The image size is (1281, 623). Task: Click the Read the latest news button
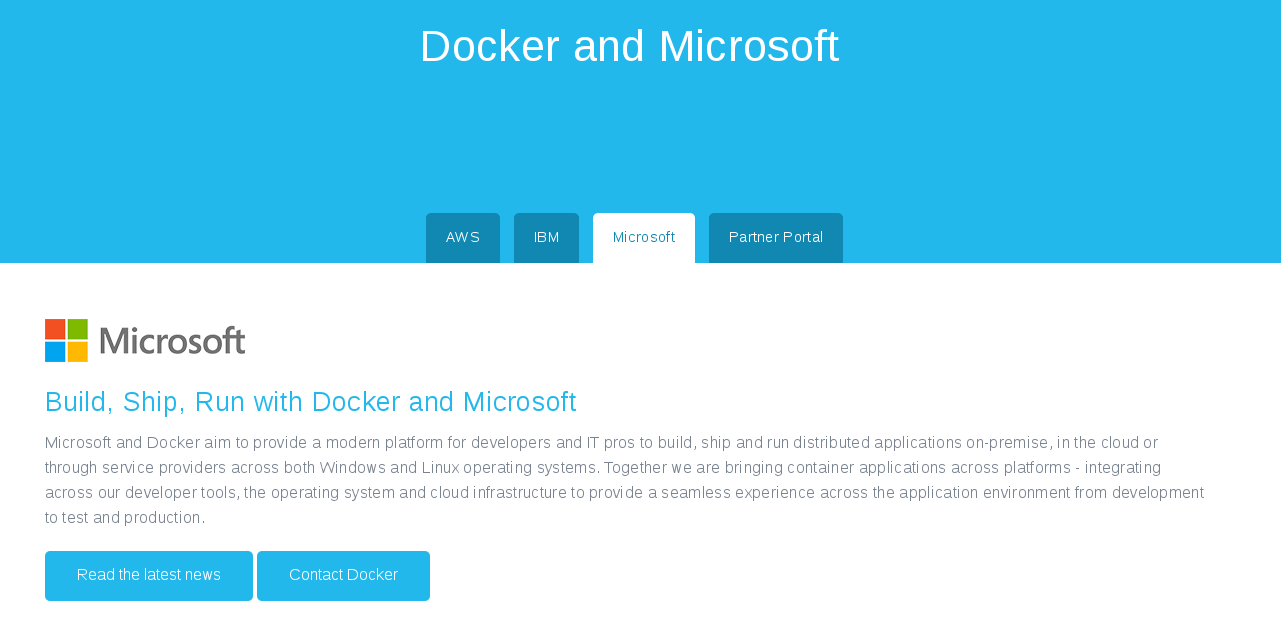149,576
